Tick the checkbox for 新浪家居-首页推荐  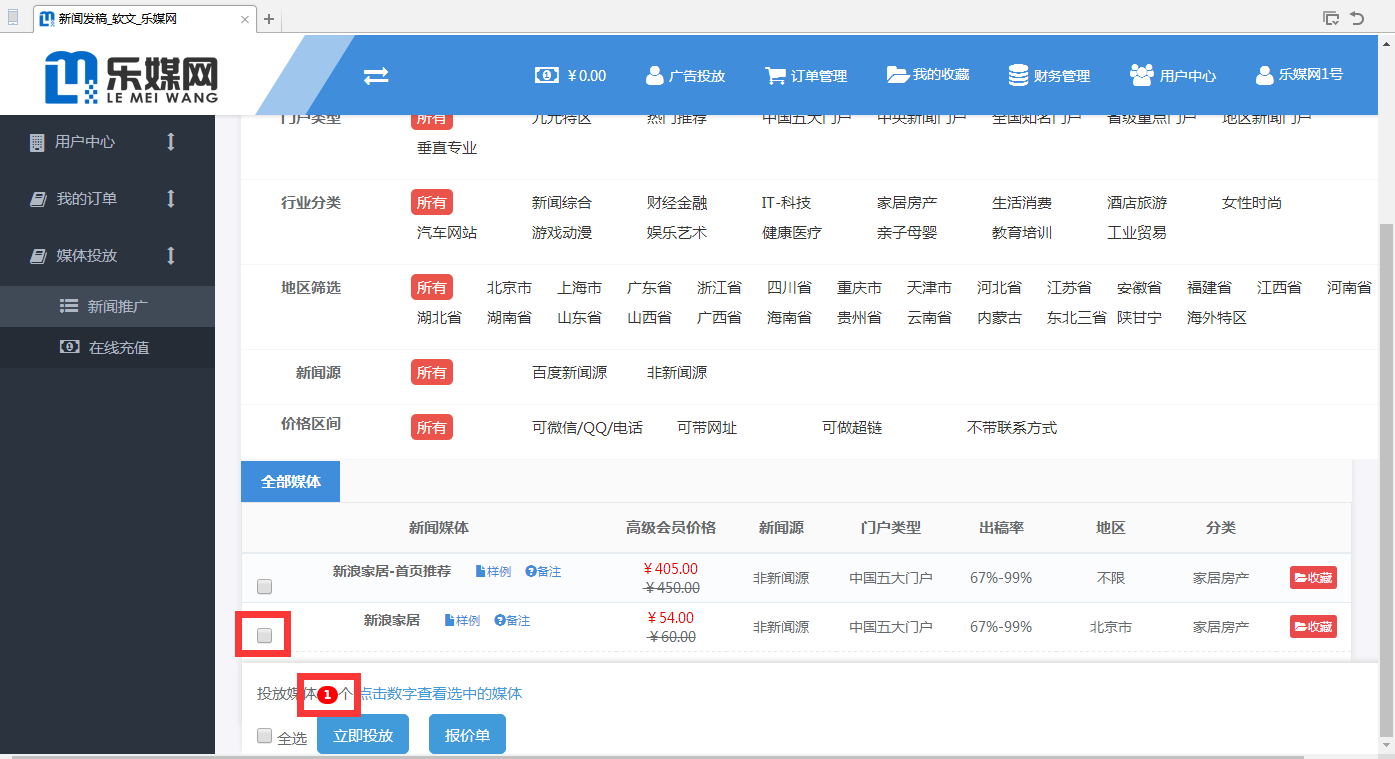pyautogui.click(x=265, y=586)
